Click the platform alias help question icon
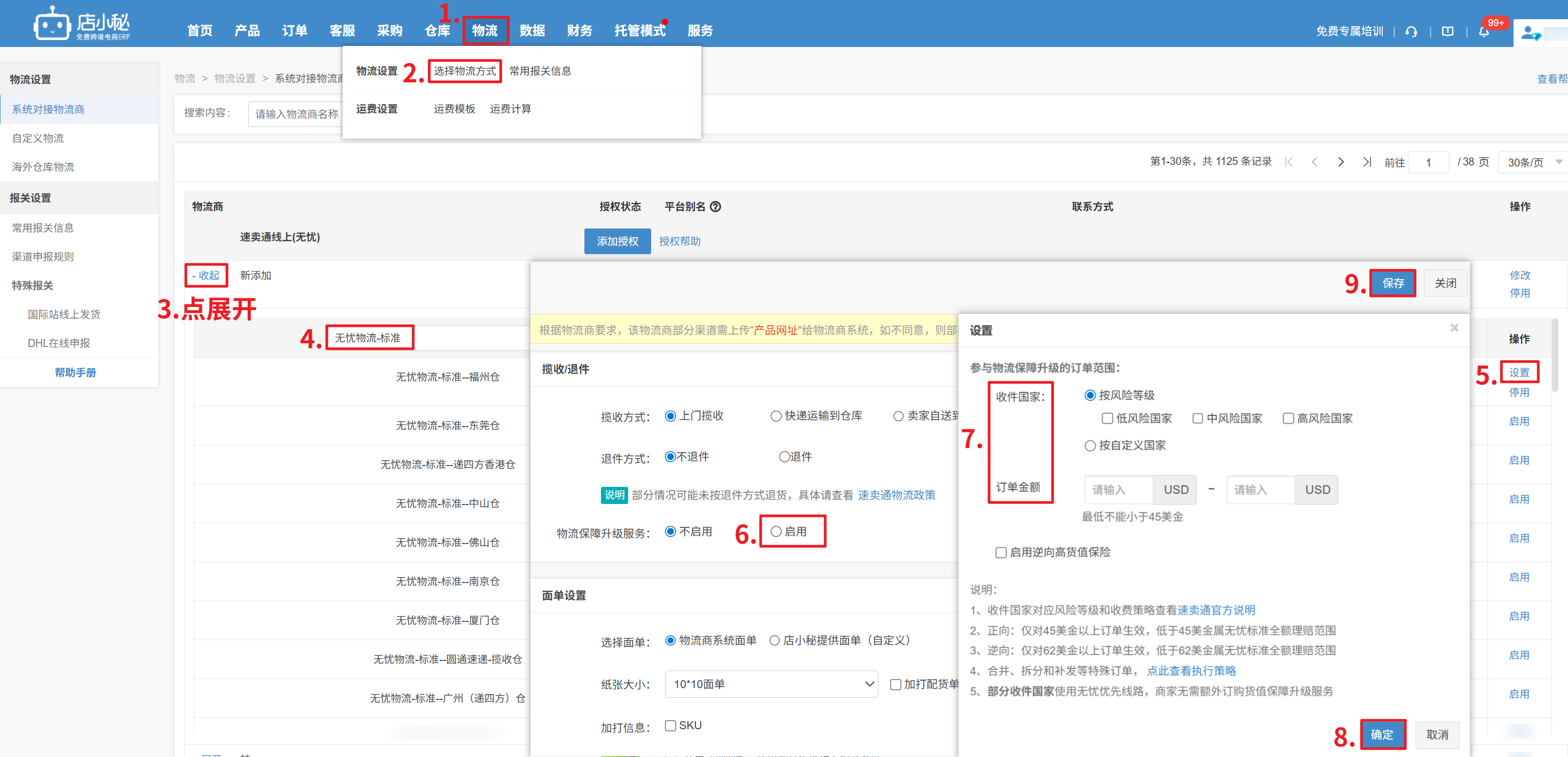Screen dimensions: 1568x757 tap(716, 207)
